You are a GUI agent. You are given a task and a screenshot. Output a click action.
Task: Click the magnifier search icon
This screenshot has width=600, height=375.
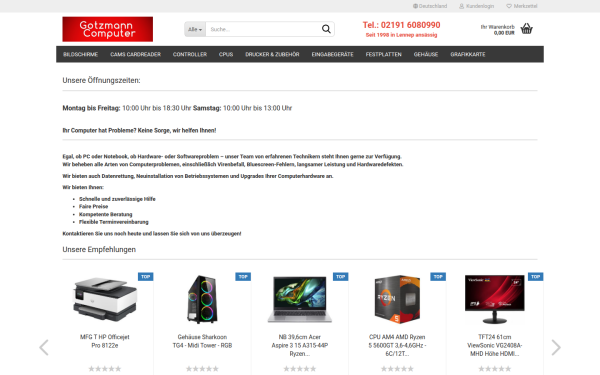[326, 29]
